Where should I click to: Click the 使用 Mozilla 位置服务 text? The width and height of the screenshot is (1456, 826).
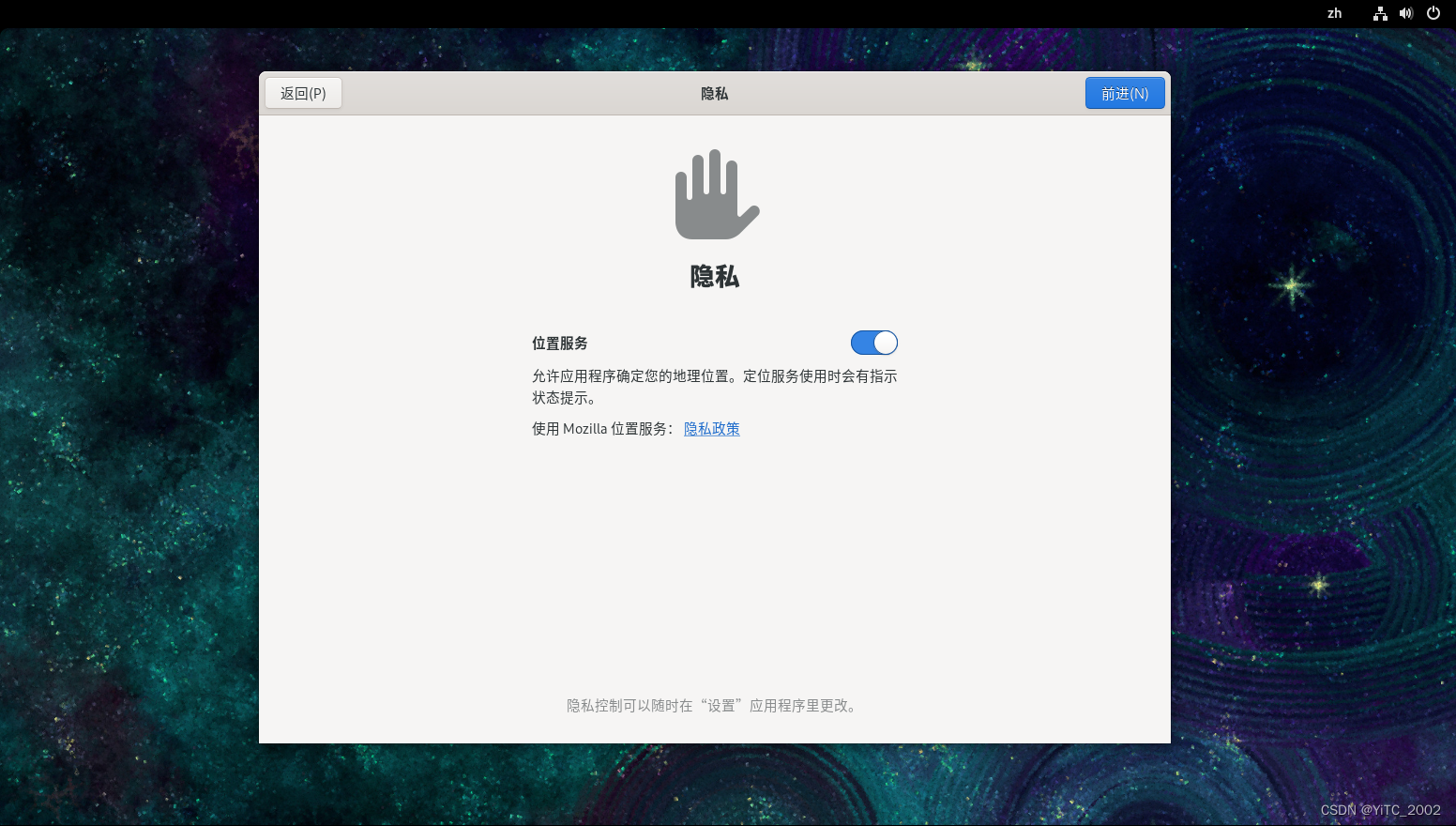(602, 429)
